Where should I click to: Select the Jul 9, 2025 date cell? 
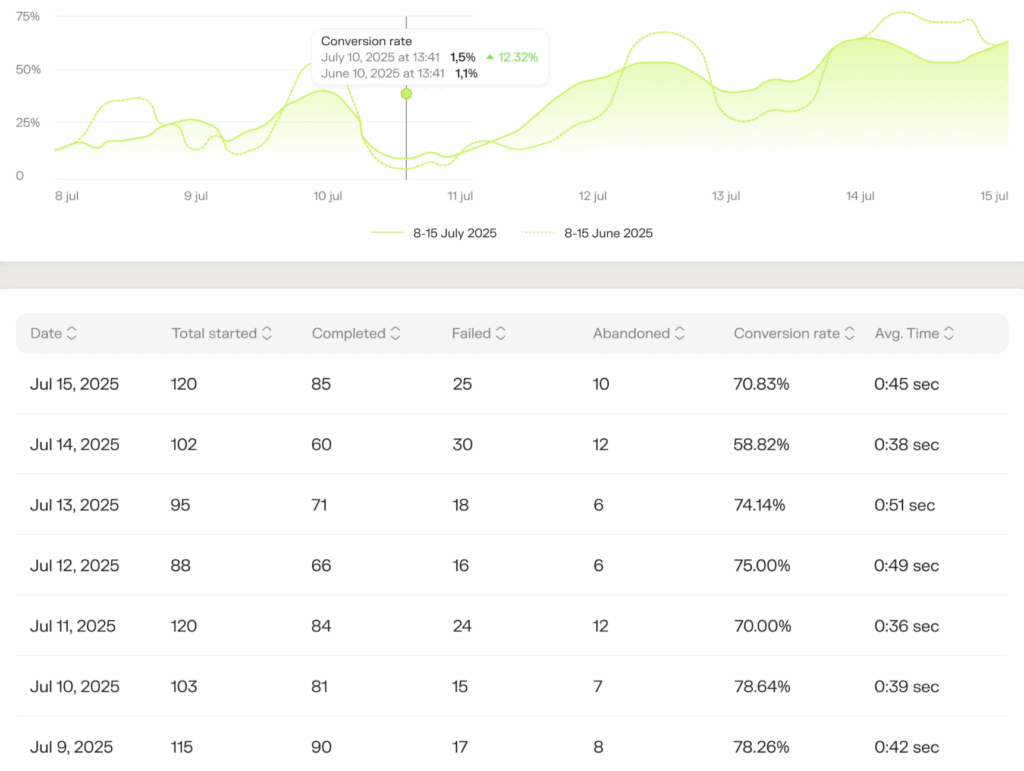(x=72, y=747)
